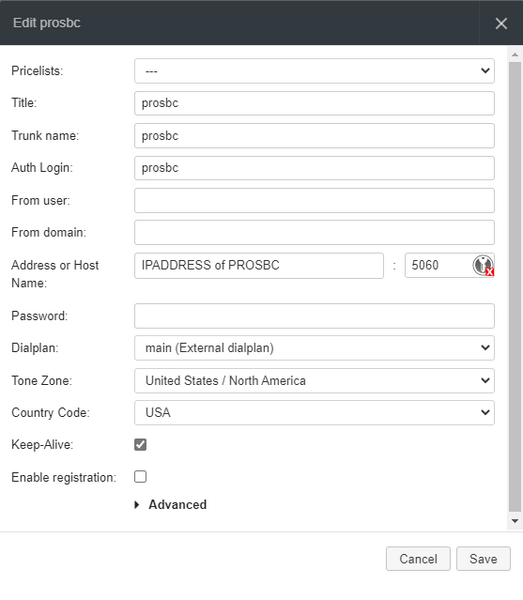Click the password manager icon in port field
Viewport: 523px width, 600px height.
[483, 265]
